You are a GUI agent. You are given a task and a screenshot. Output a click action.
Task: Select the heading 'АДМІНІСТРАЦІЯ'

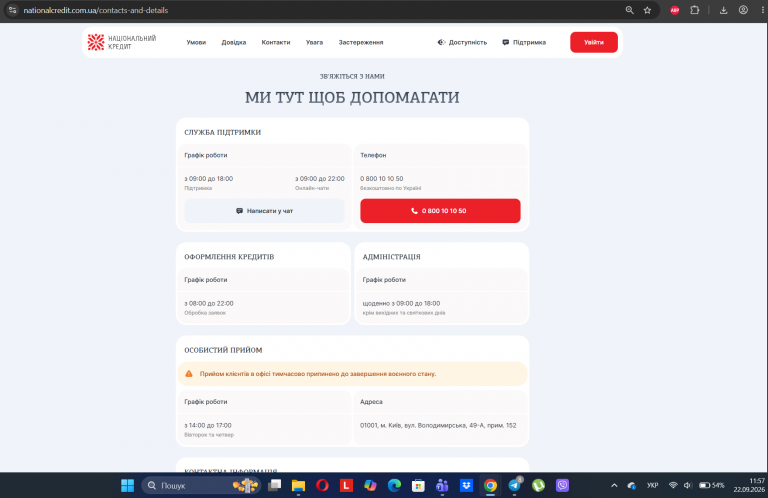pyautogui.click(x=391, y=257)
